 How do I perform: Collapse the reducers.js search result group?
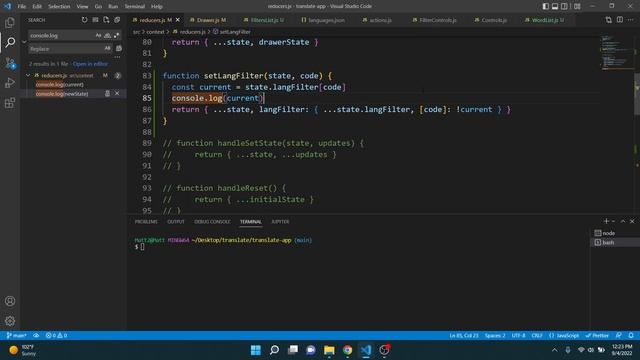coord(28,76)
